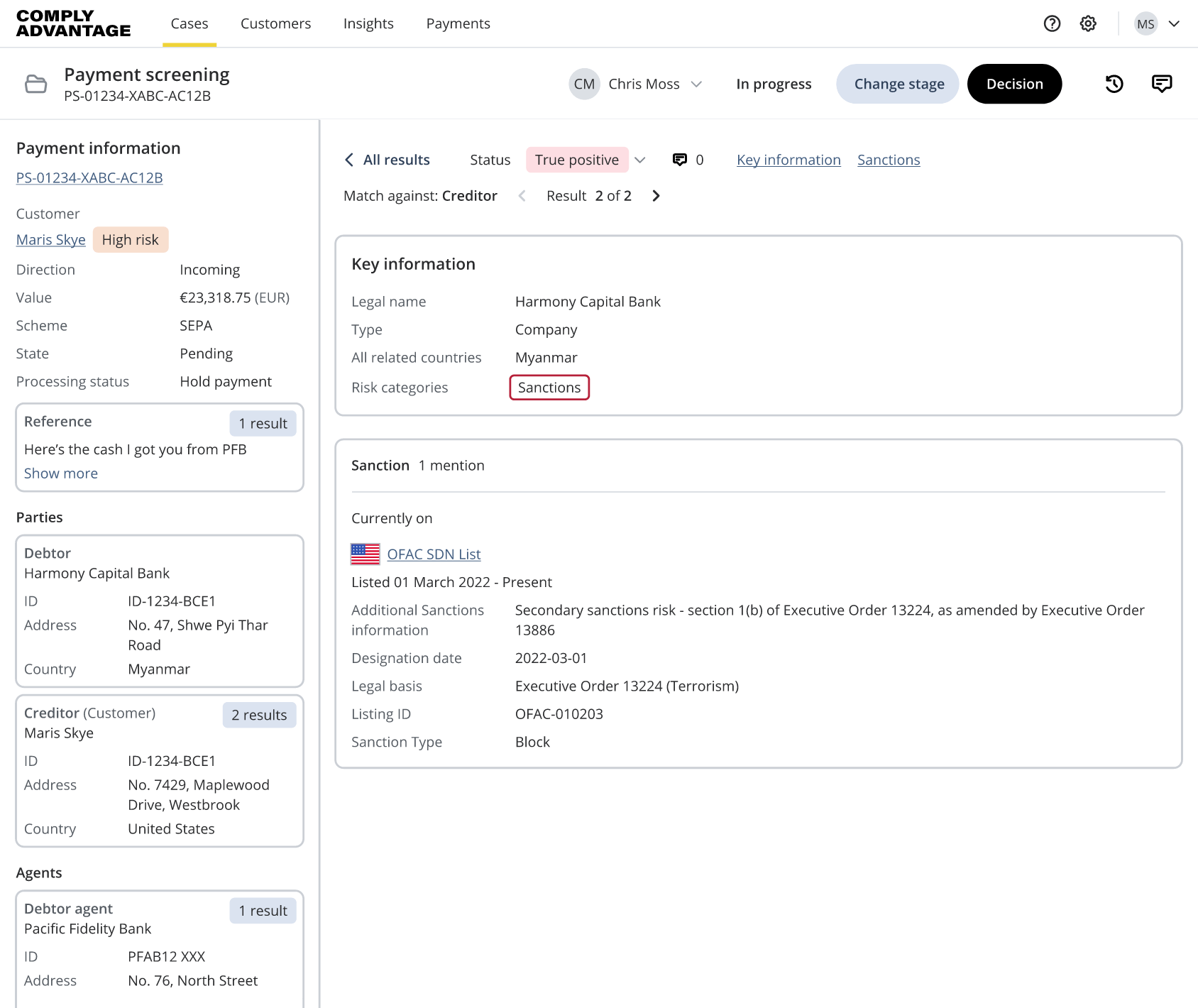Screen dimensions: 1198x1008
Task: Click the Change stage button
Action: (898, 84)
